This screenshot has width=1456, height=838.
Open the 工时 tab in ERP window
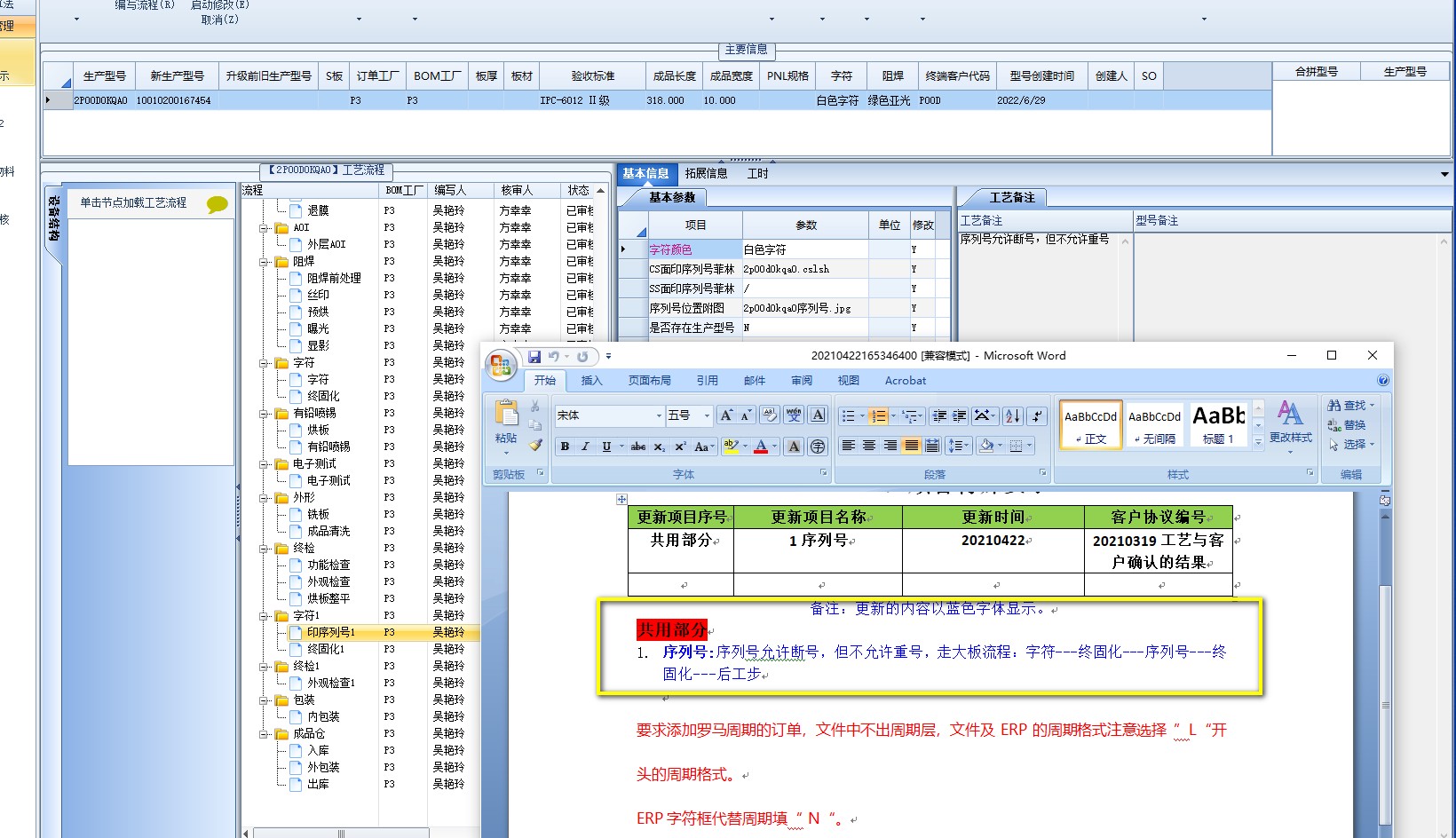[757, 173]
